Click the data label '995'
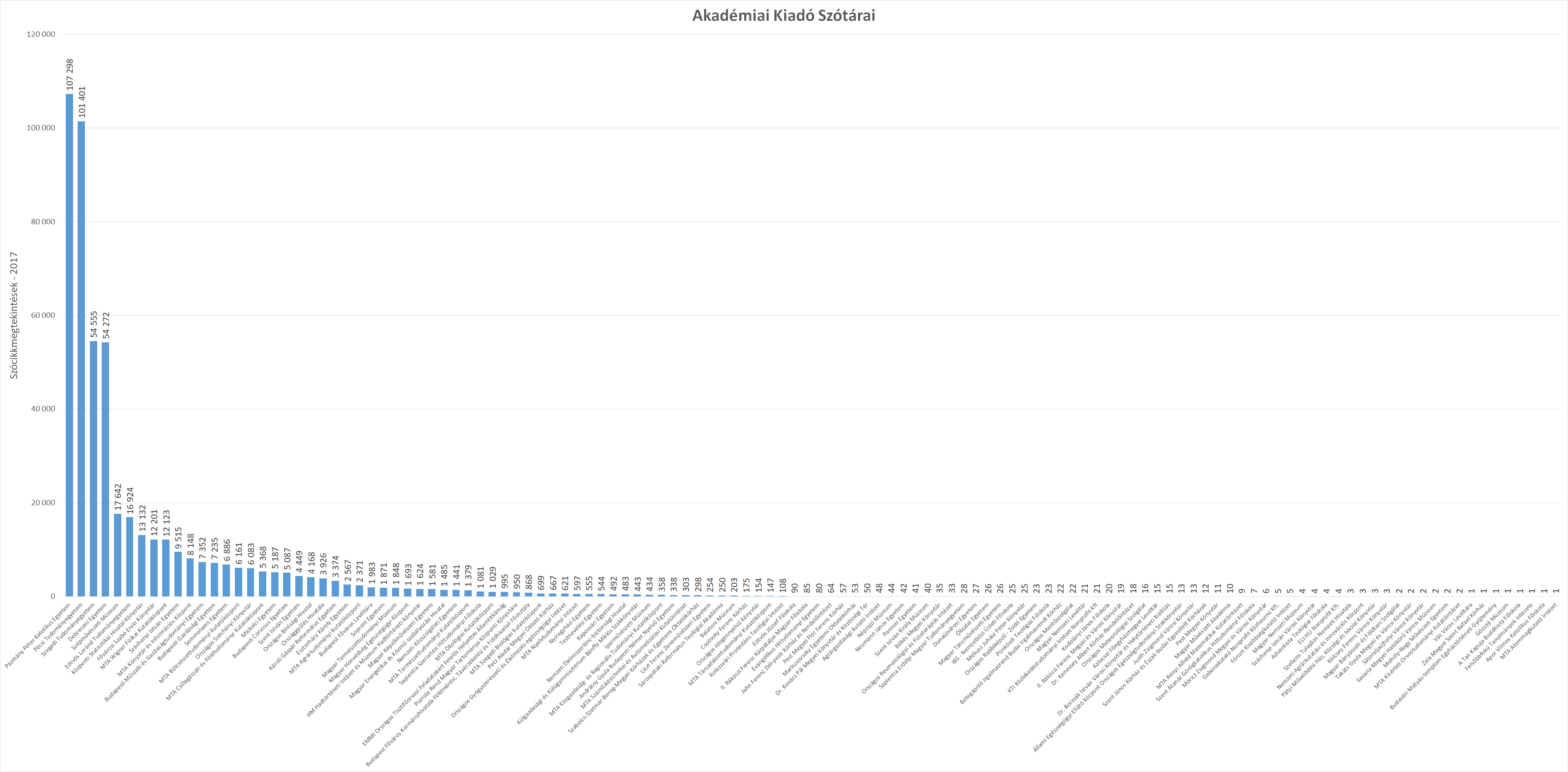This screenshot has width=1568, height=772. (x=504, y=581)
